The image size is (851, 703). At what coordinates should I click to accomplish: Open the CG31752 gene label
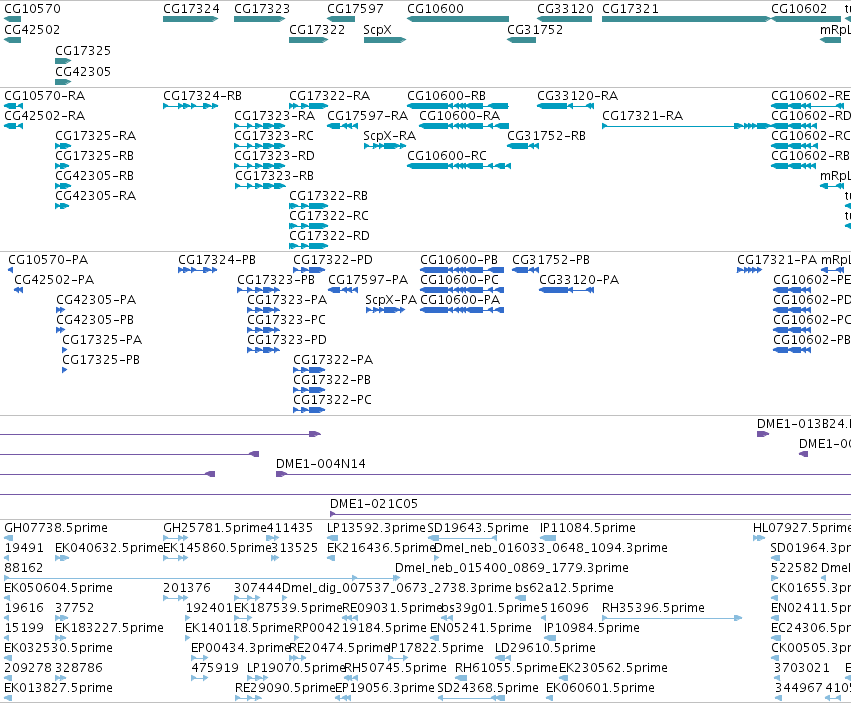[x=535, y=29]
